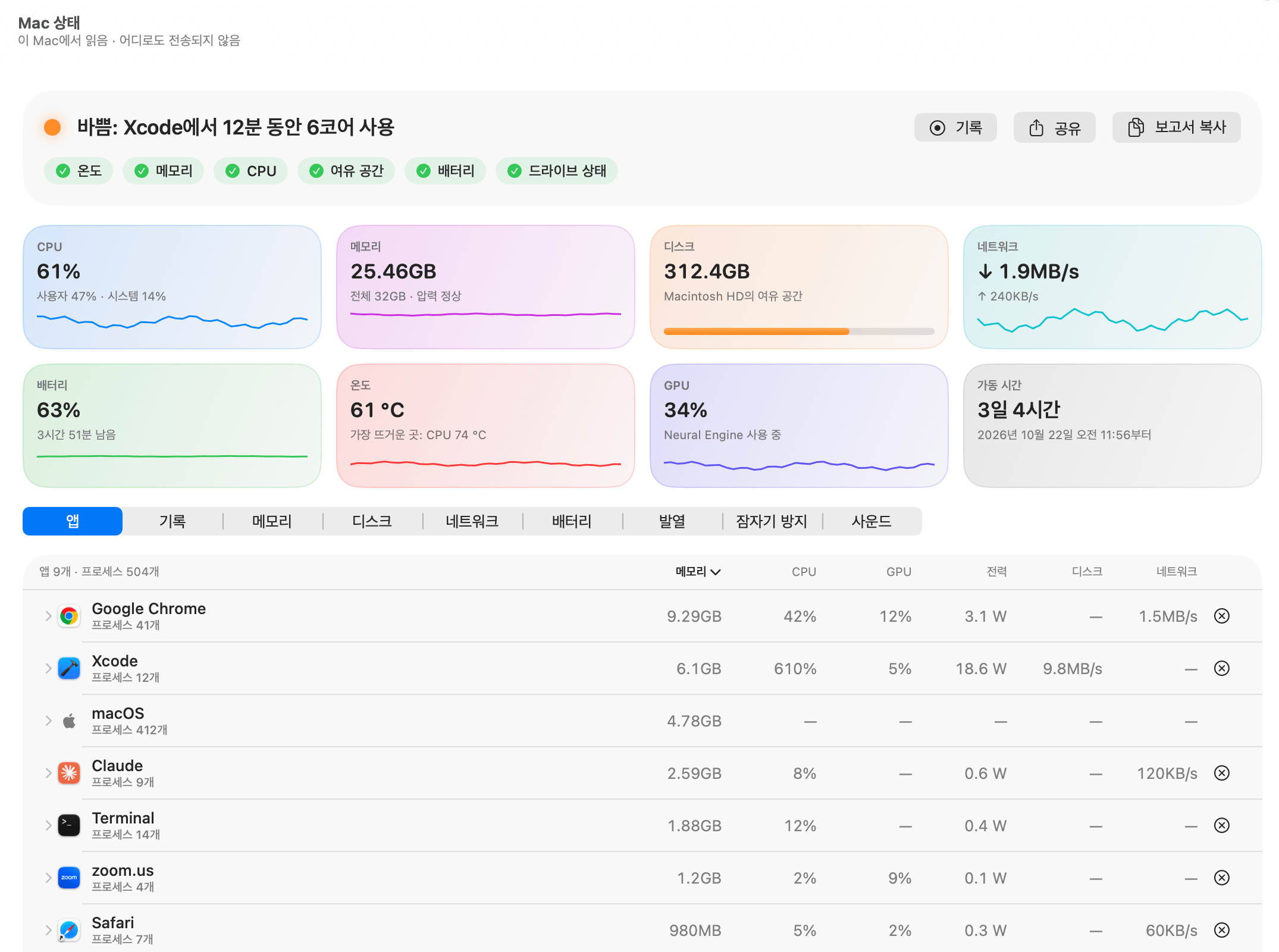Switch to the 기록 tab
Image resolution: width=1279 pixels, height=952 pixels.
click(173, 522)
